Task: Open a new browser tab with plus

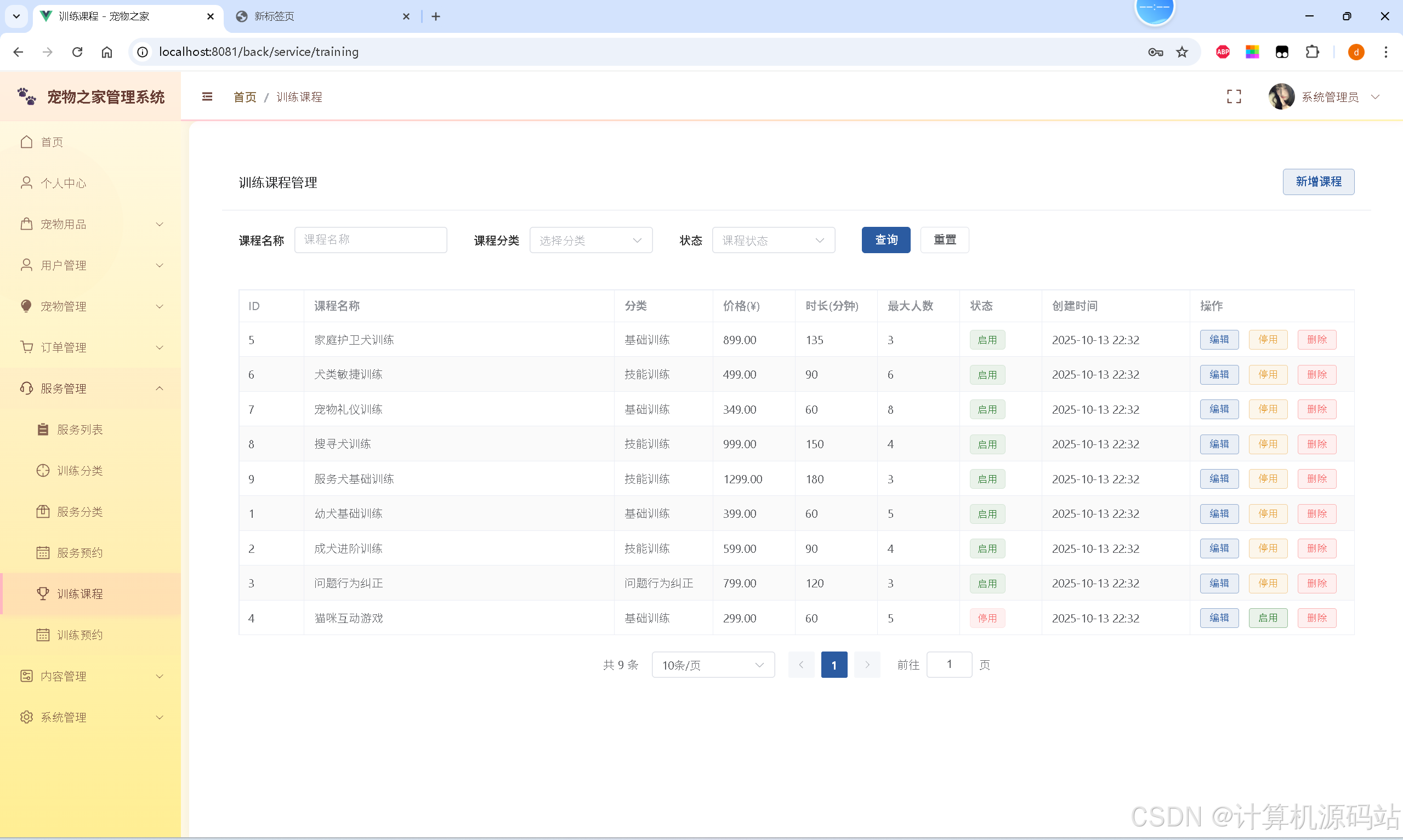Action: pyautogui.click(x=435, y=16)
